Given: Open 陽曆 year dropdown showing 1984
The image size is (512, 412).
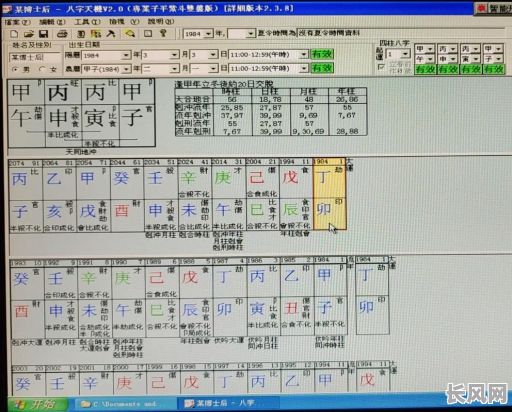Looking at the screenshot, I should [126, 55].
